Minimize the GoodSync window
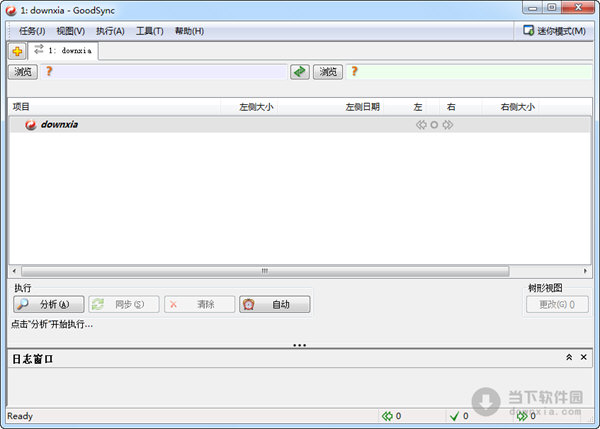This screenshot has width=600, height=429. click(533, 8)
